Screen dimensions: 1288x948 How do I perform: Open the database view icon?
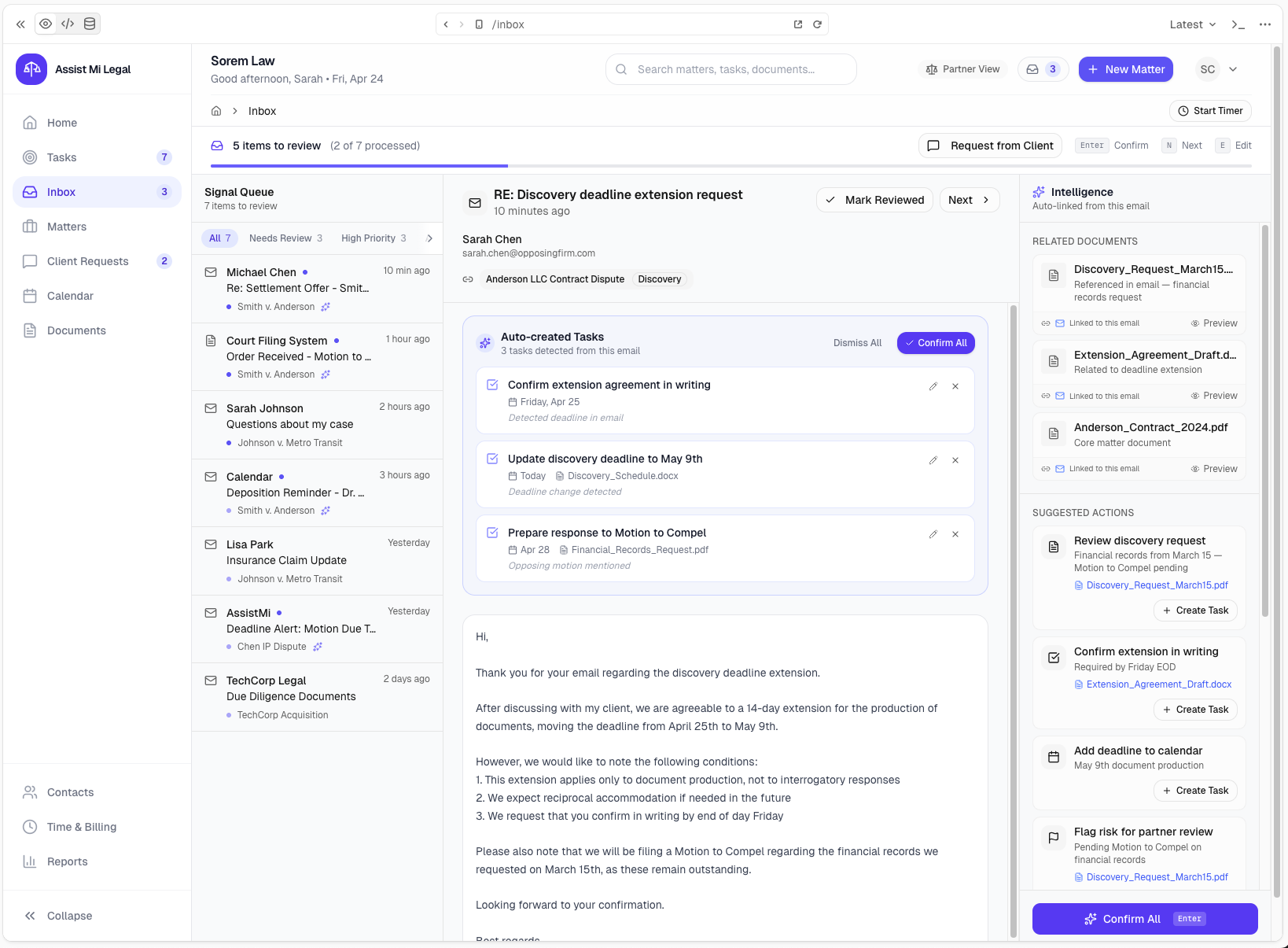[89, 24]
